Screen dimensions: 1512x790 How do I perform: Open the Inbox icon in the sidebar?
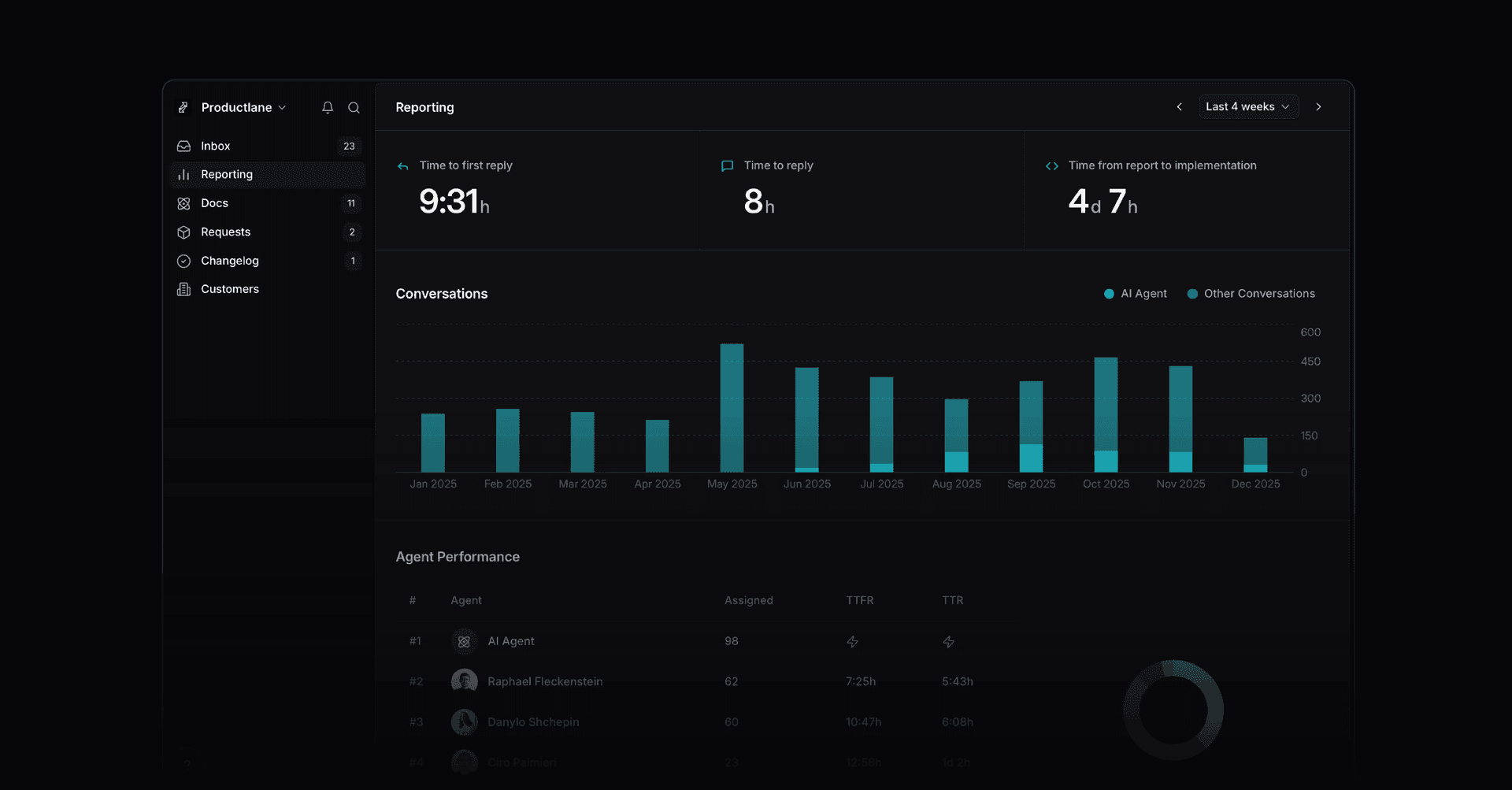pos(183,146)
